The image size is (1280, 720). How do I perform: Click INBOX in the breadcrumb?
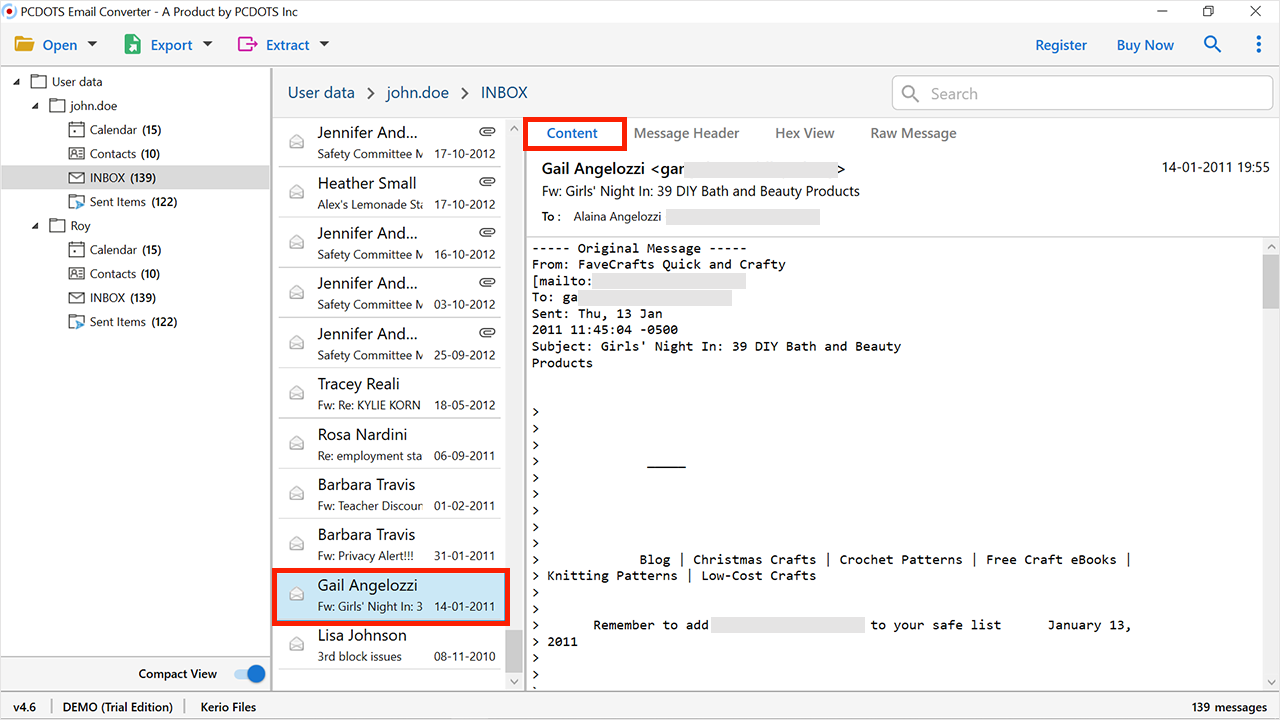point(504,92)
